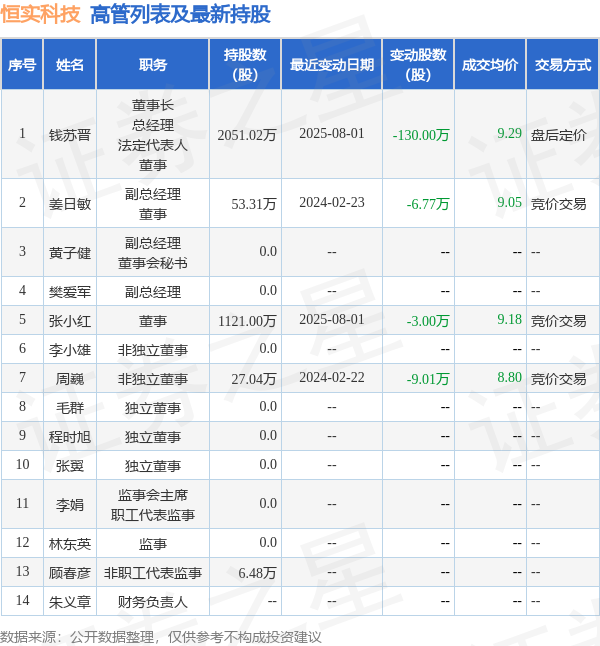Image resolution: width=600 pixels, height=646 pixels.
Task: Click the average price 9.05
Action: tap(509, 202)
